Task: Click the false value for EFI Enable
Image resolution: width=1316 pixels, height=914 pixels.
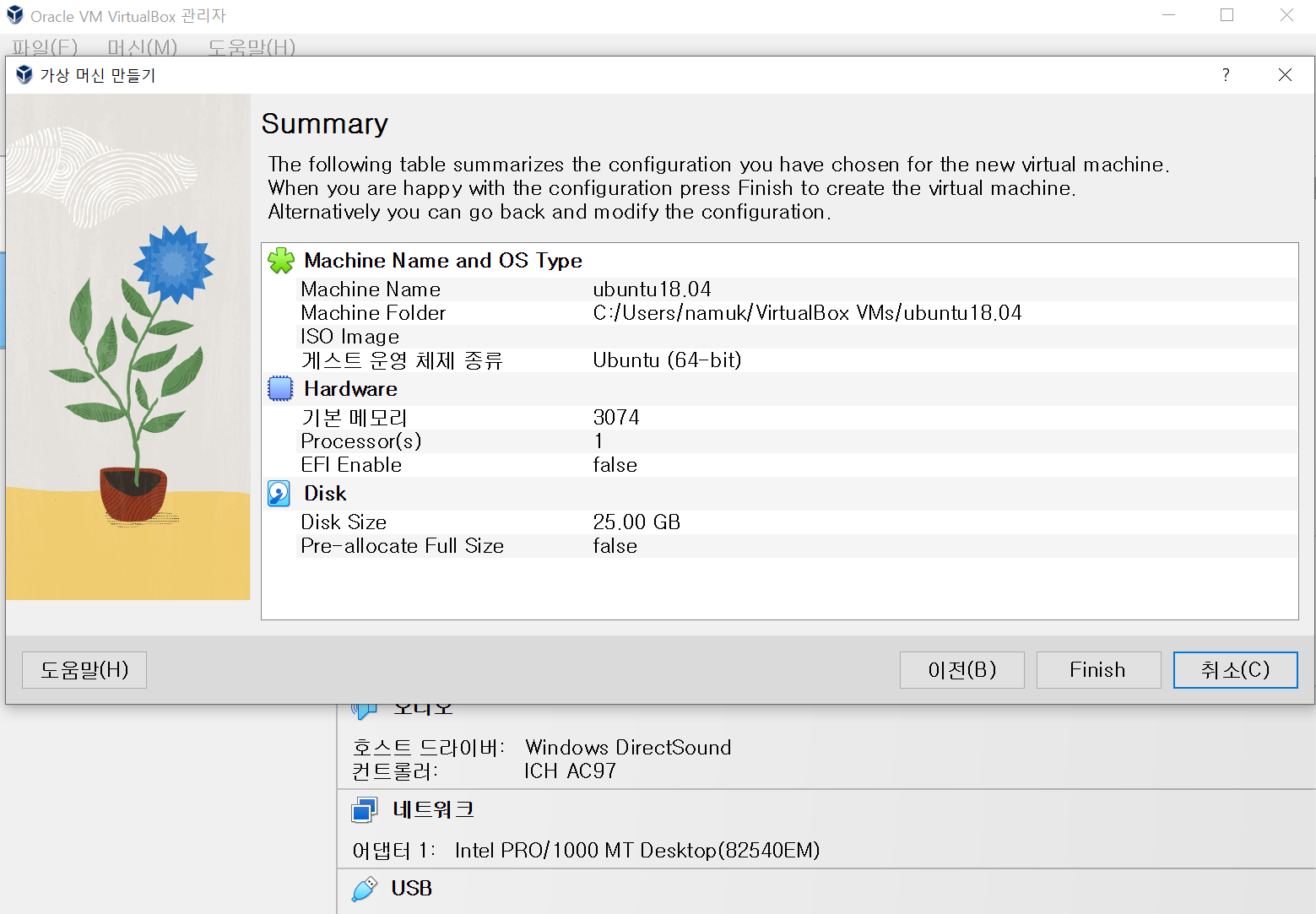Action: (615, 465)
